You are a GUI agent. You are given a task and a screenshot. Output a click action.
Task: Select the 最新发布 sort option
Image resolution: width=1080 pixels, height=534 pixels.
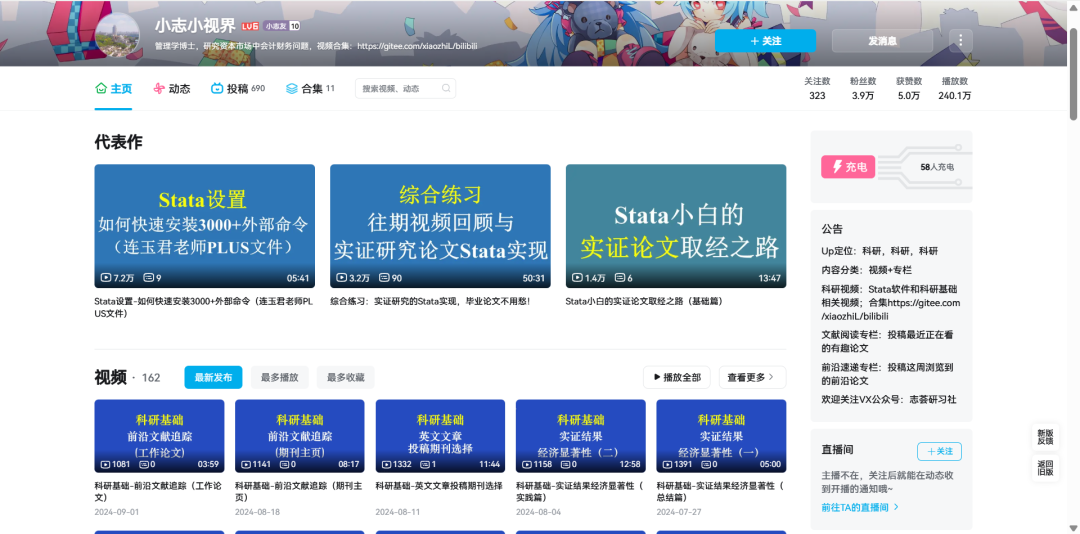click(213, 377)
